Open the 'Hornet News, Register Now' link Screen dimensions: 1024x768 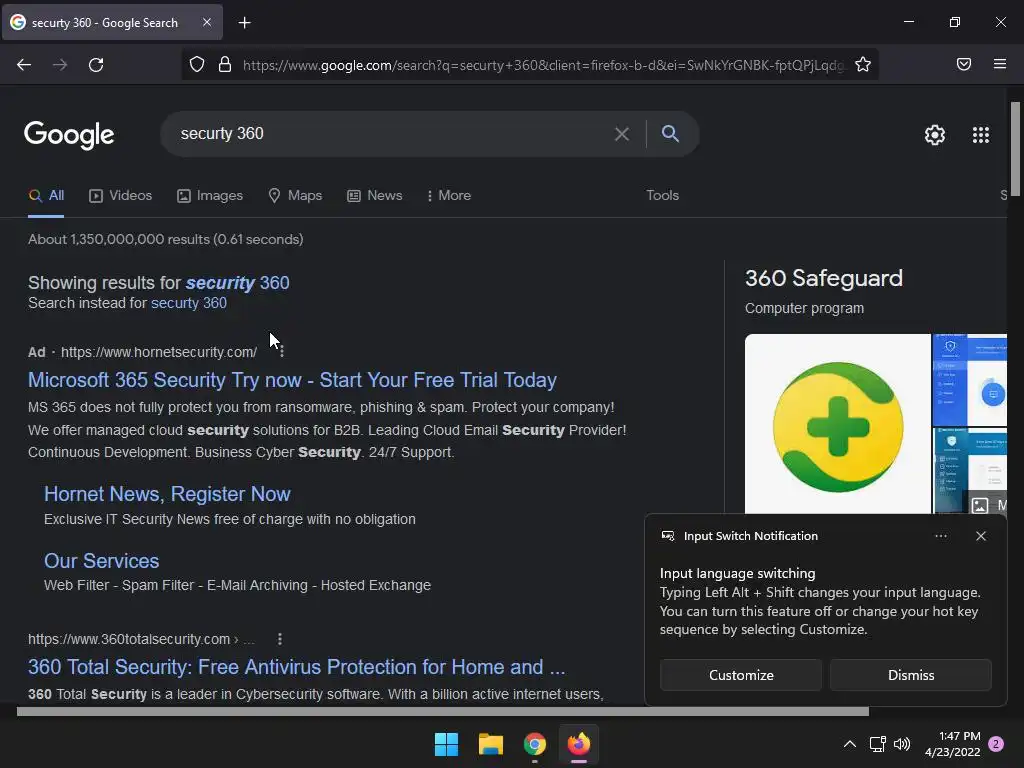(x=167, y=494)
